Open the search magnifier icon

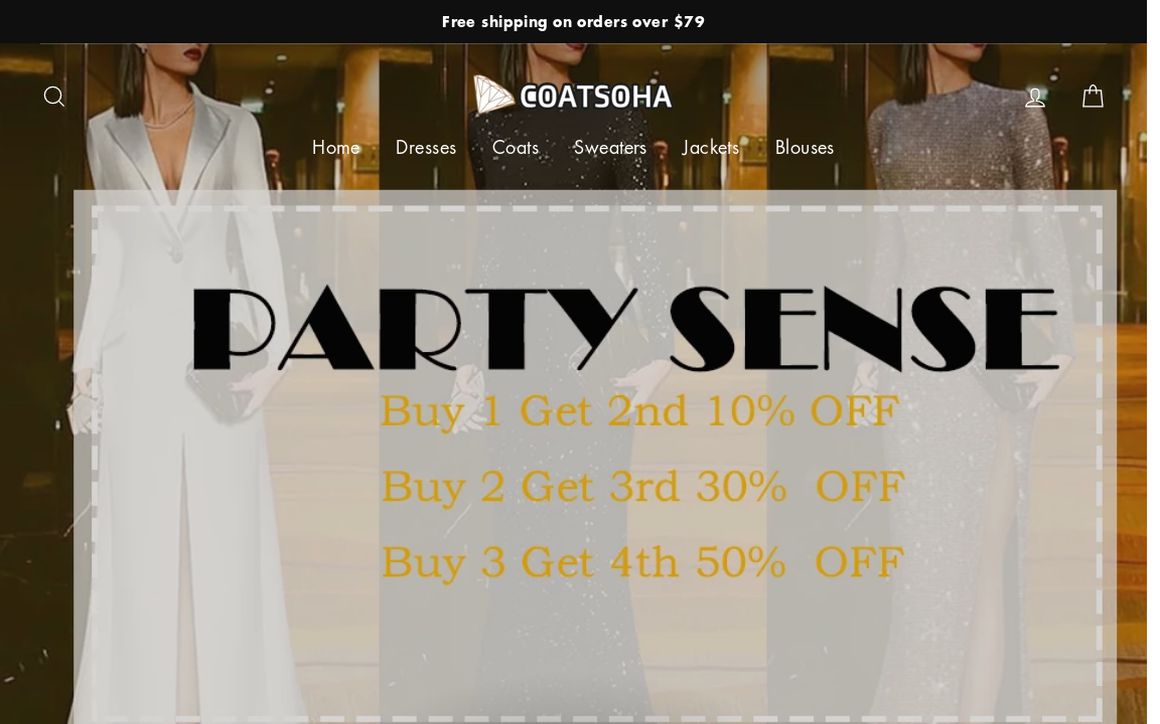[54, 96]
